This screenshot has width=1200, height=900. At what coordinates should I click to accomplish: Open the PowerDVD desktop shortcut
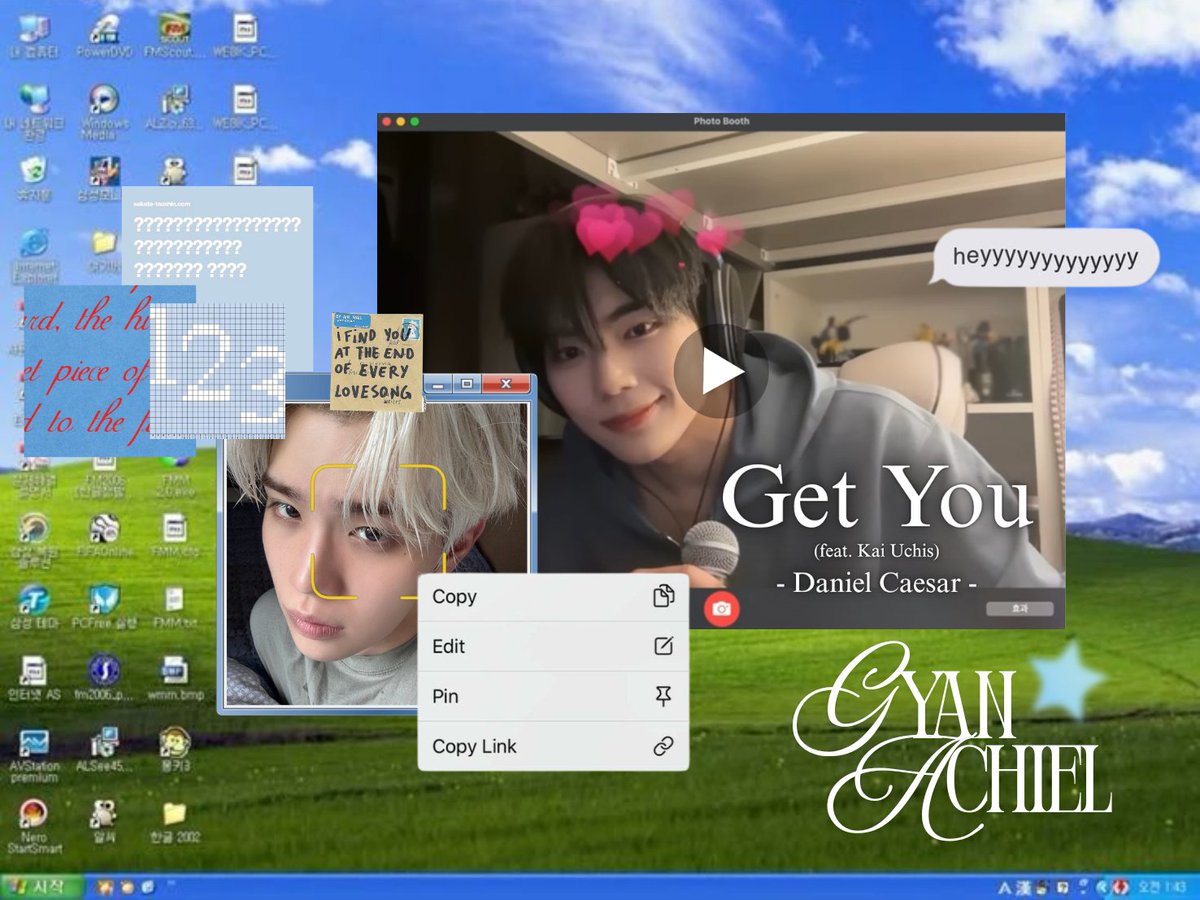tap(104, 37)
